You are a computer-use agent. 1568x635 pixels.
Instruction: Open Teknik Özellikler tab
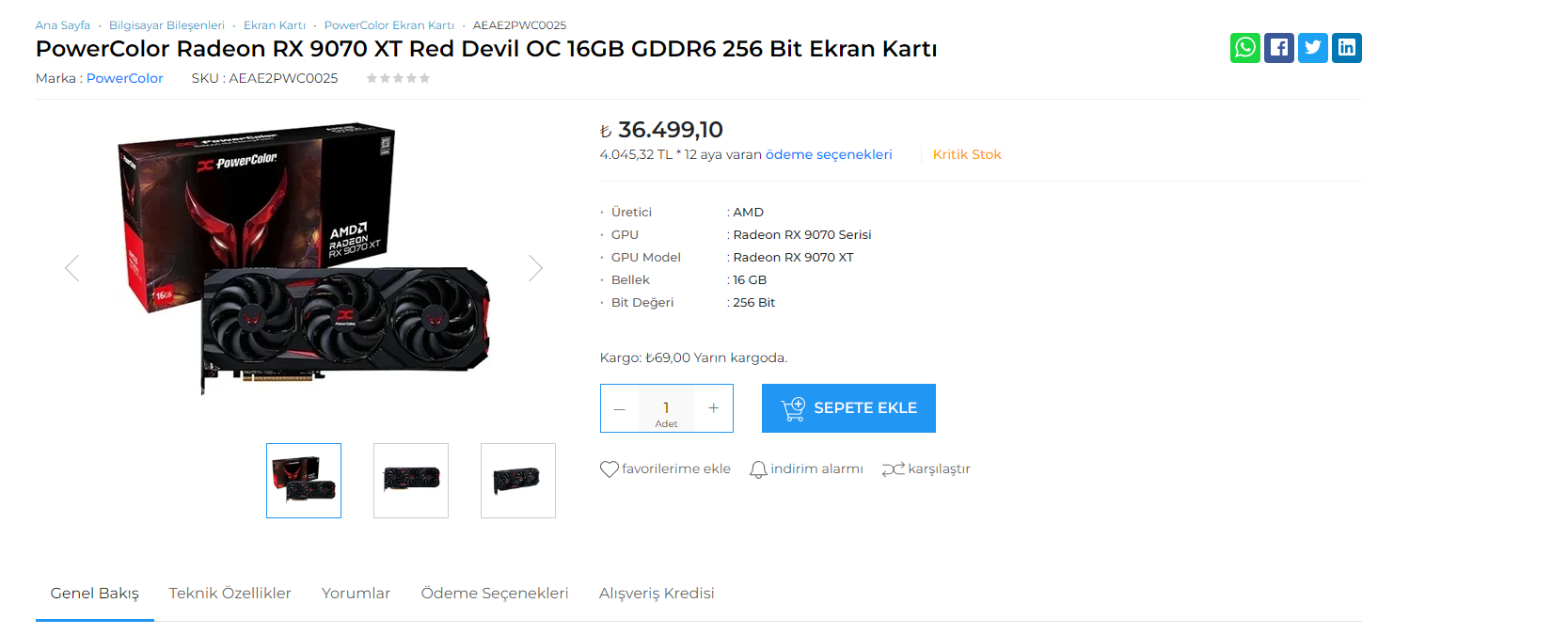[x=230, y=593]
